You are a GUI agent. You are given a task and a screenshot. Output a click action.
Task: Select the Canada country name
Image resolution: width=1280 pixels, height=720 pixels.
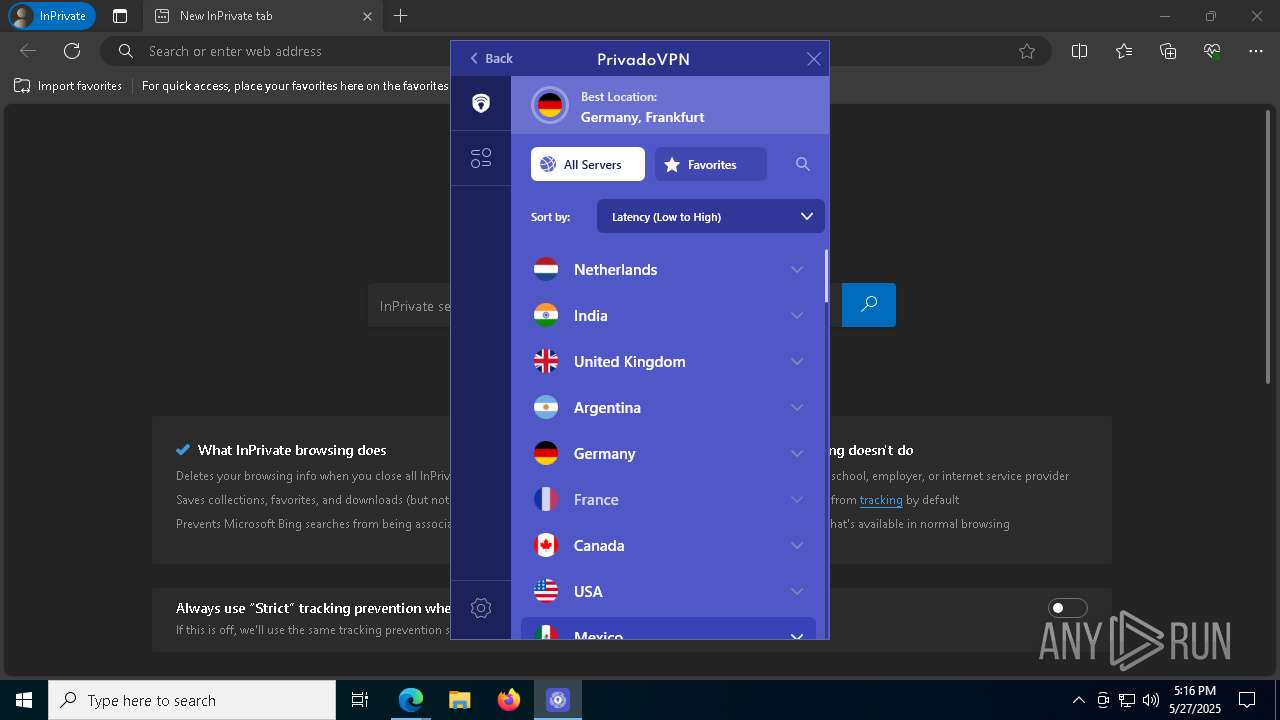pos(599,545)
